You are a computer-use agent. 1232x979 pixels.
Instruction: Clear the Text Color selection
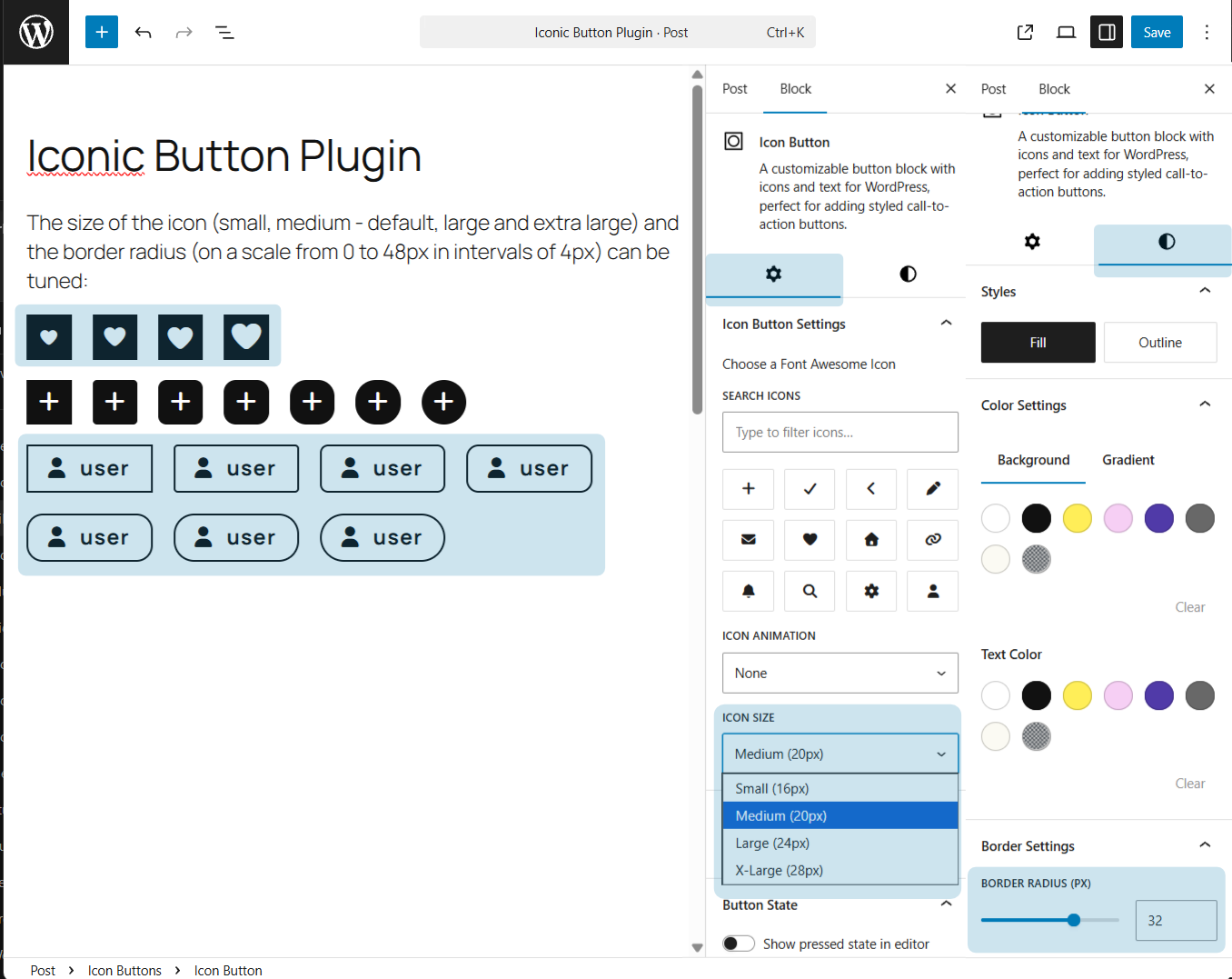coord(1190,784)
